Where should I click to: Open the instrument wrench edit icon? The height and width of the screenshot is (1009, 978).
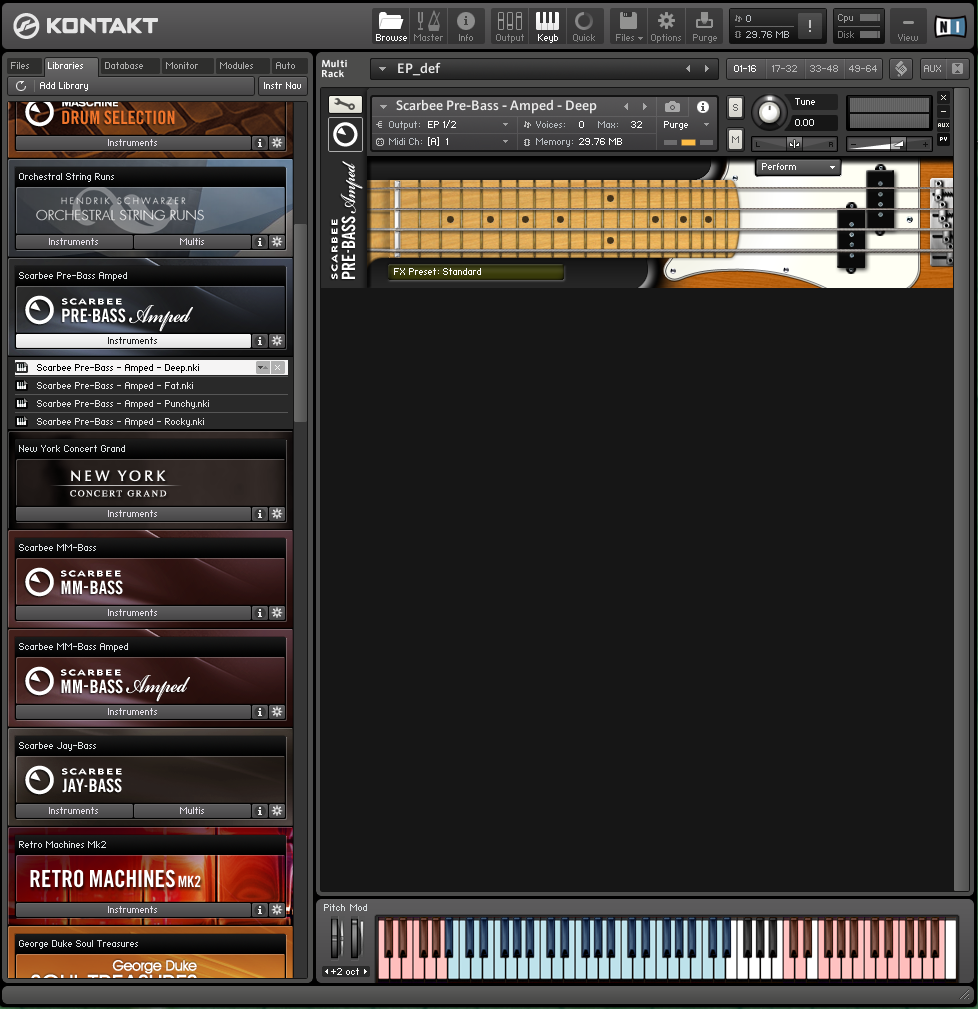346,104
